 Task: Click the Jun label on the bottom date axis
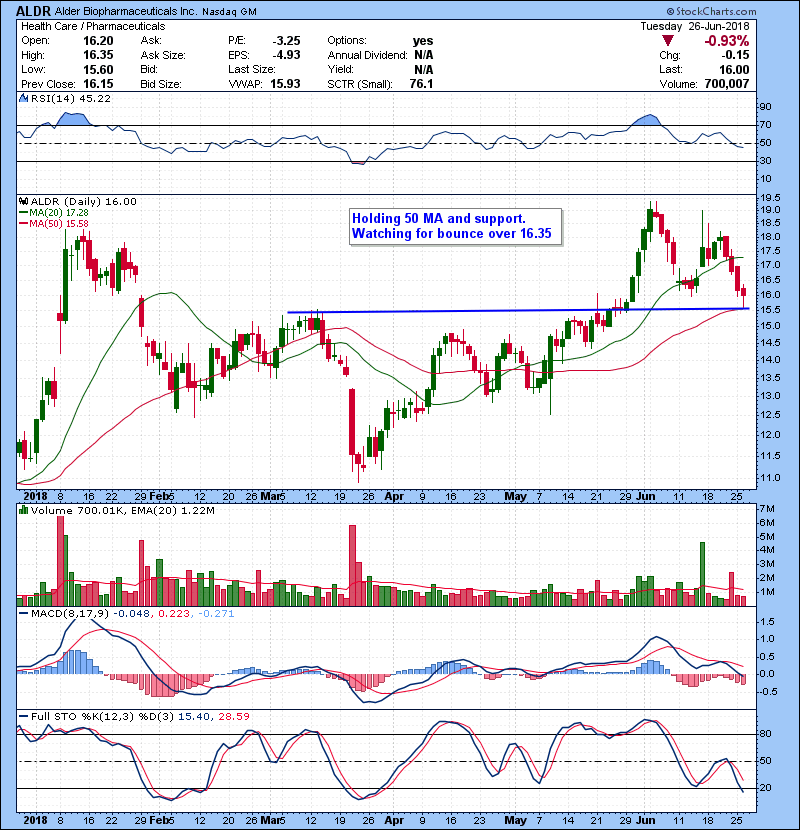click(x=645, y=820)
